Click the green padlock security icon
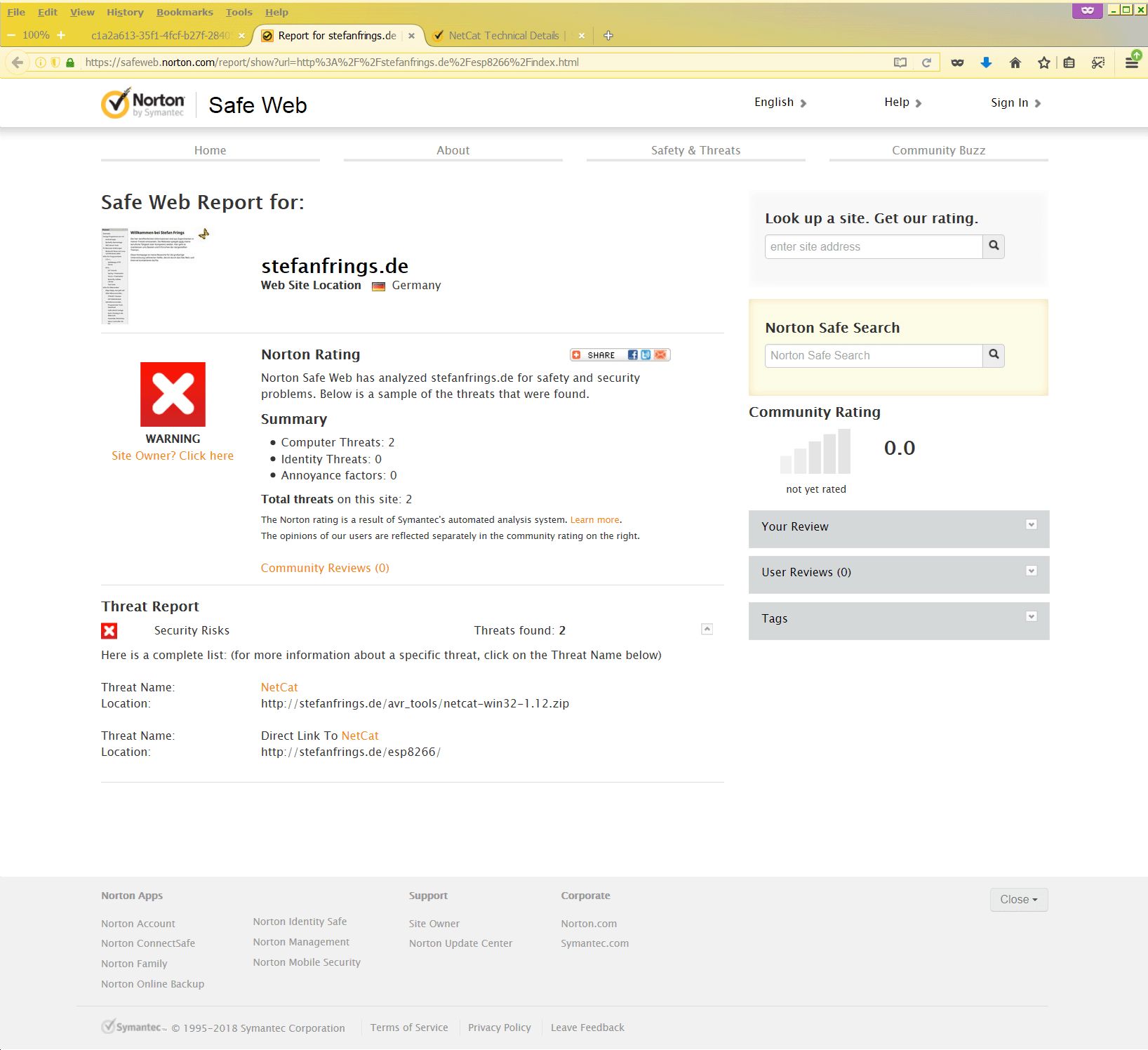The height and width of the screenshot is (1050, 1148). click(x=70, y=62)
